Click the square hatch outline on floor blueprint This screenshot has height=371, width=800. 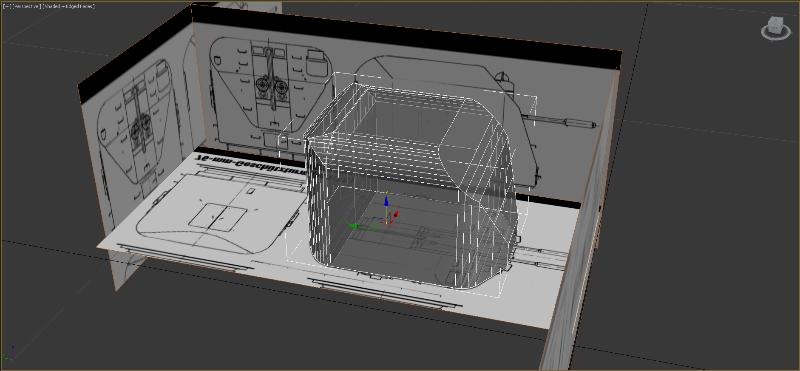(x=216, y=218)
